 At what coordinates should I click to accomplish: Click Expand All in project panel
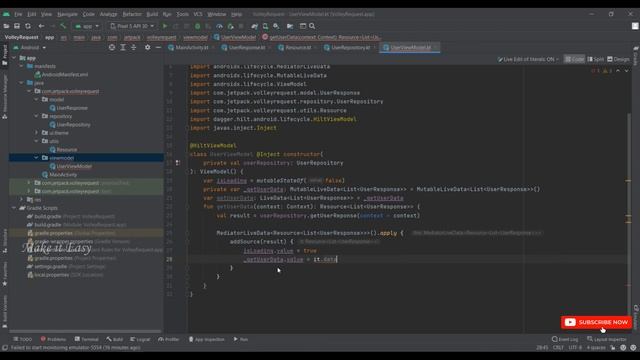123,47
